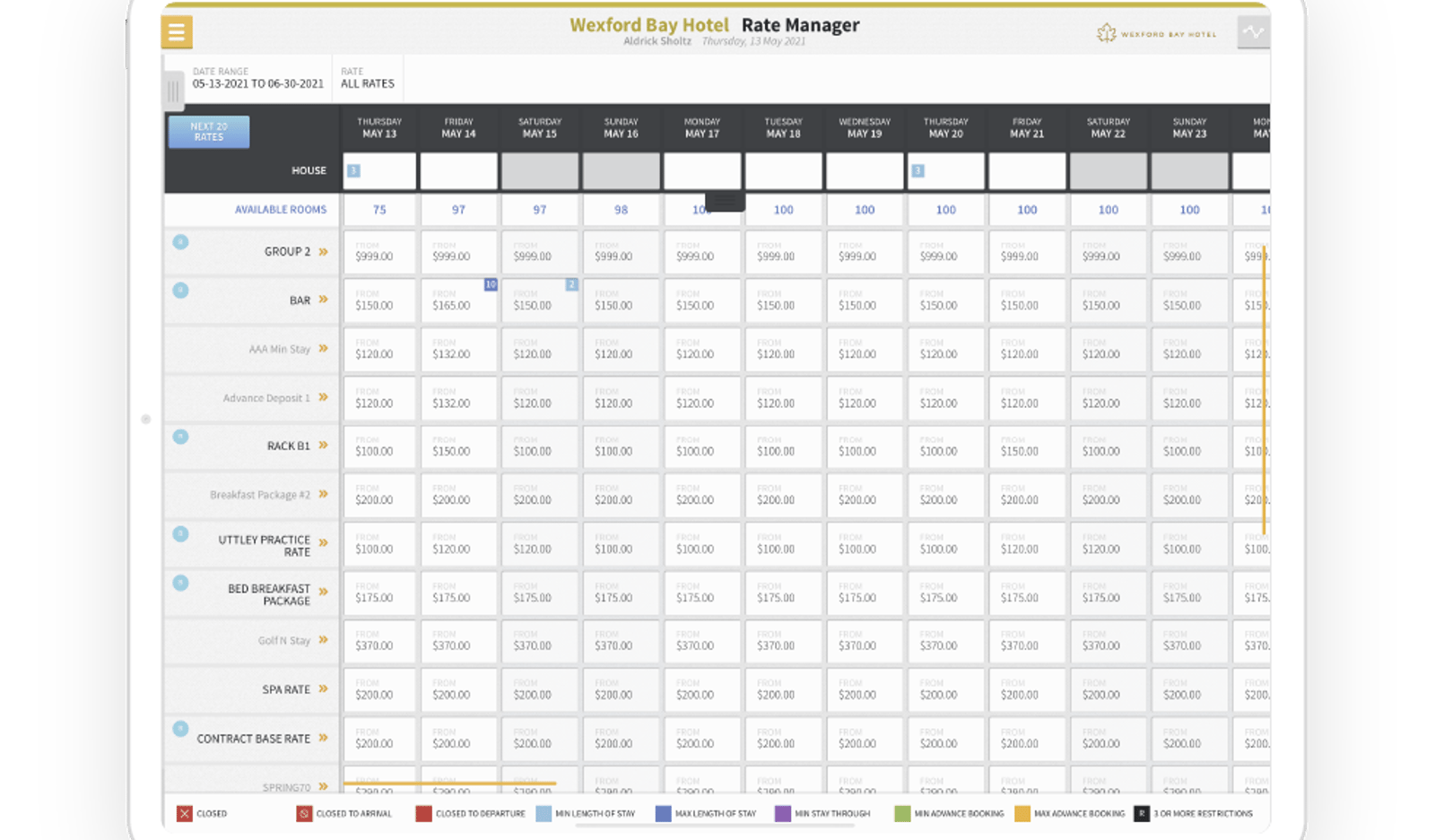The height and width of the screenshot is (840, 1435).
Task: Toggle the Bed Breakfast Package circle indicator
Action: click(x=180, y=583)
